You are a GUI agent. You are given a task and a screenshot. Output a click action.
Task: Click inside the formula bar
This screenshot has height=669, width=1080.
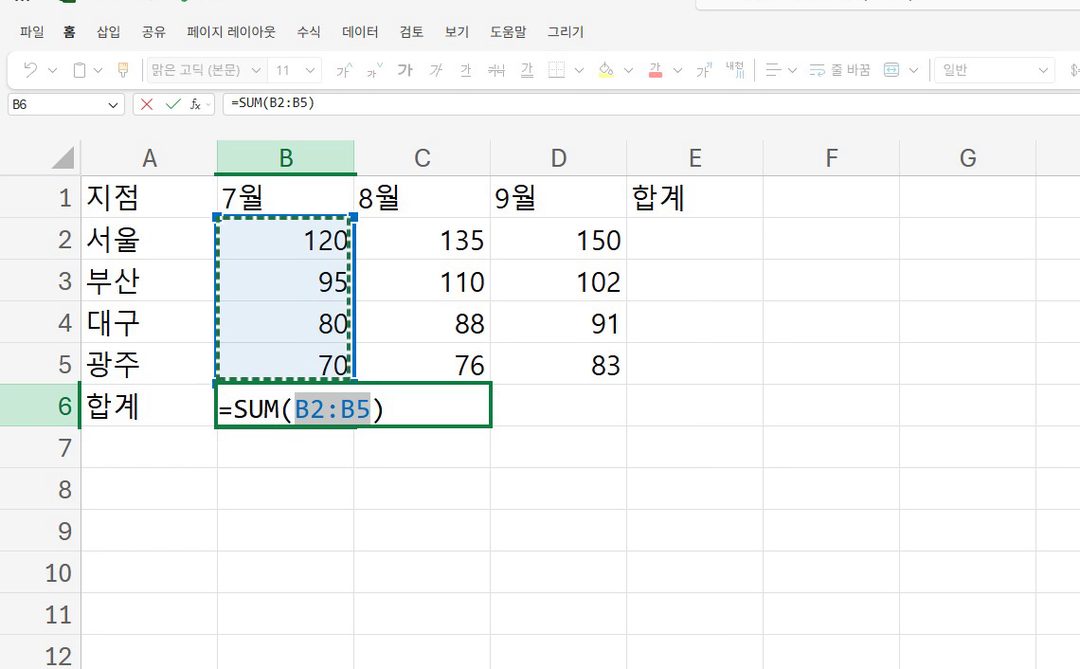tap(651, 104)
